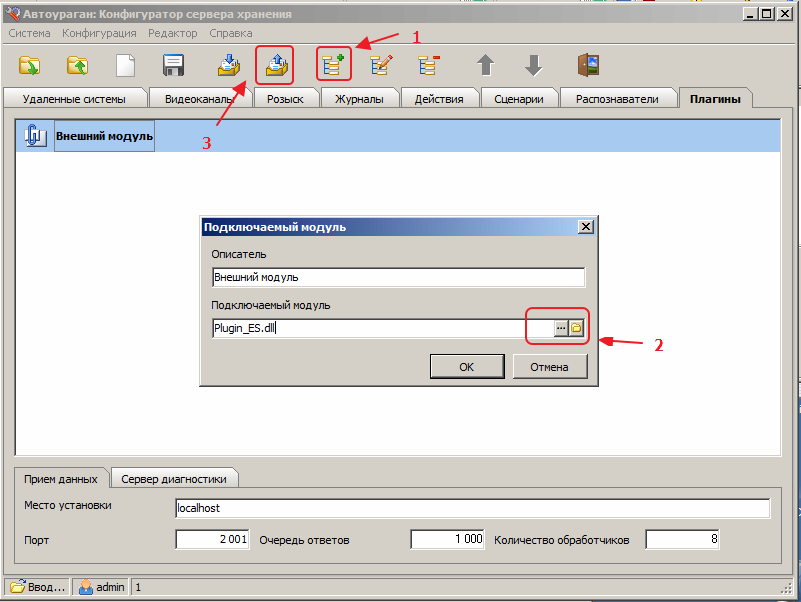This screenshot has height=602, width=801.
Task: Click the Порт input field
Action: pos(212,540)
